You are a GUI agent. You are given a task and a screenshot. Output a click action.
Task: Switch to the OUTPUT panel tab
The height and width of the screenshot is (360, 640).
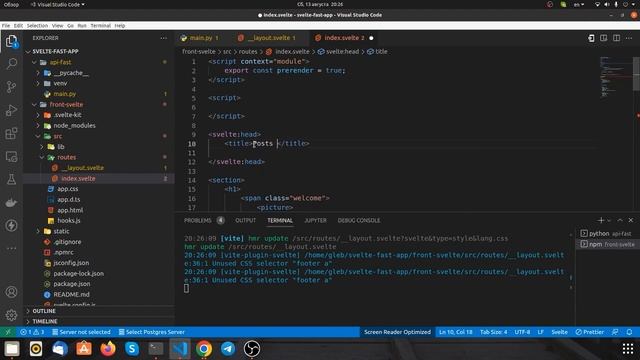245,220
